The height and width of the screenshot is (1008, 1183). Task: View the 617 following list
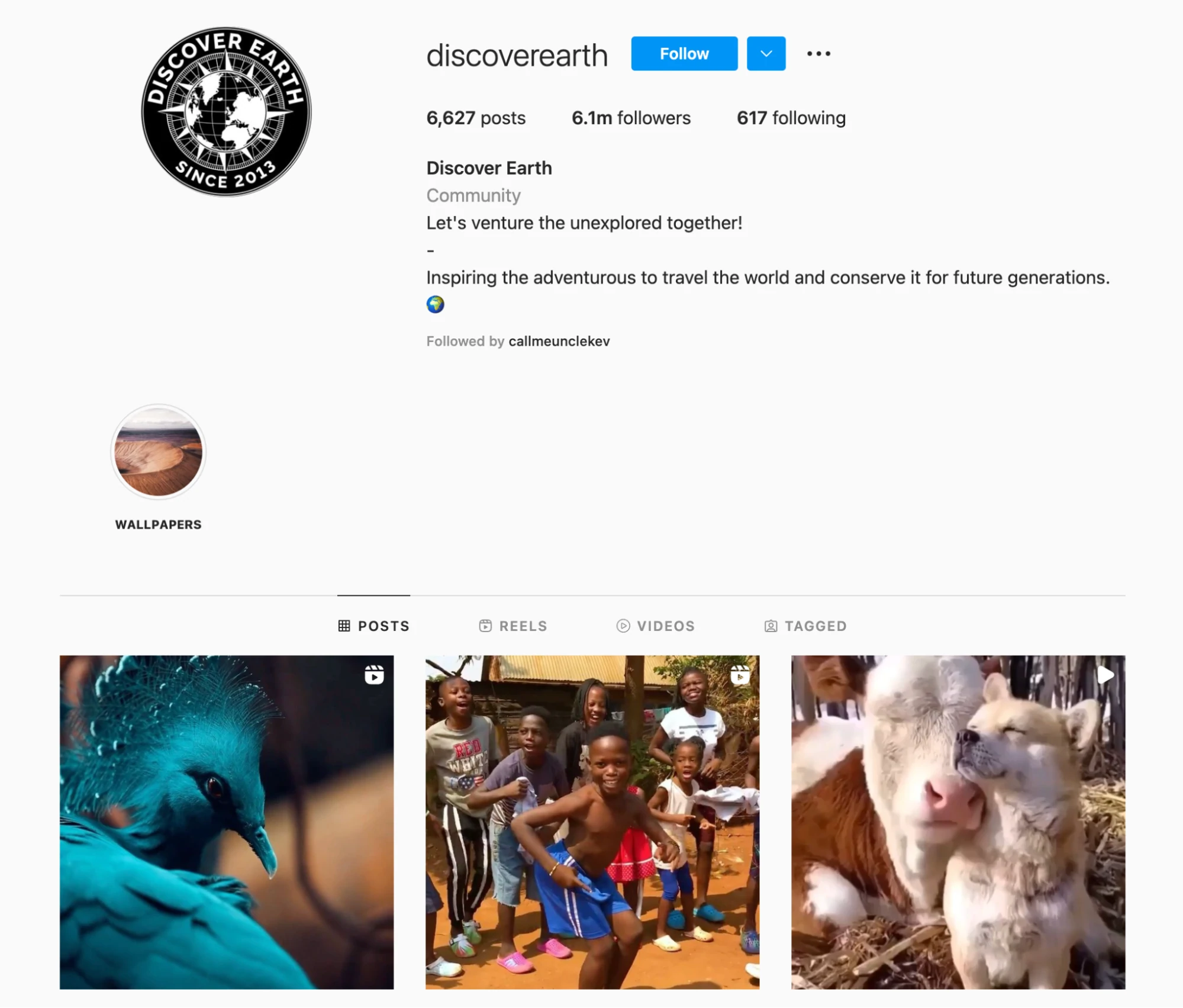pos(791,118)
